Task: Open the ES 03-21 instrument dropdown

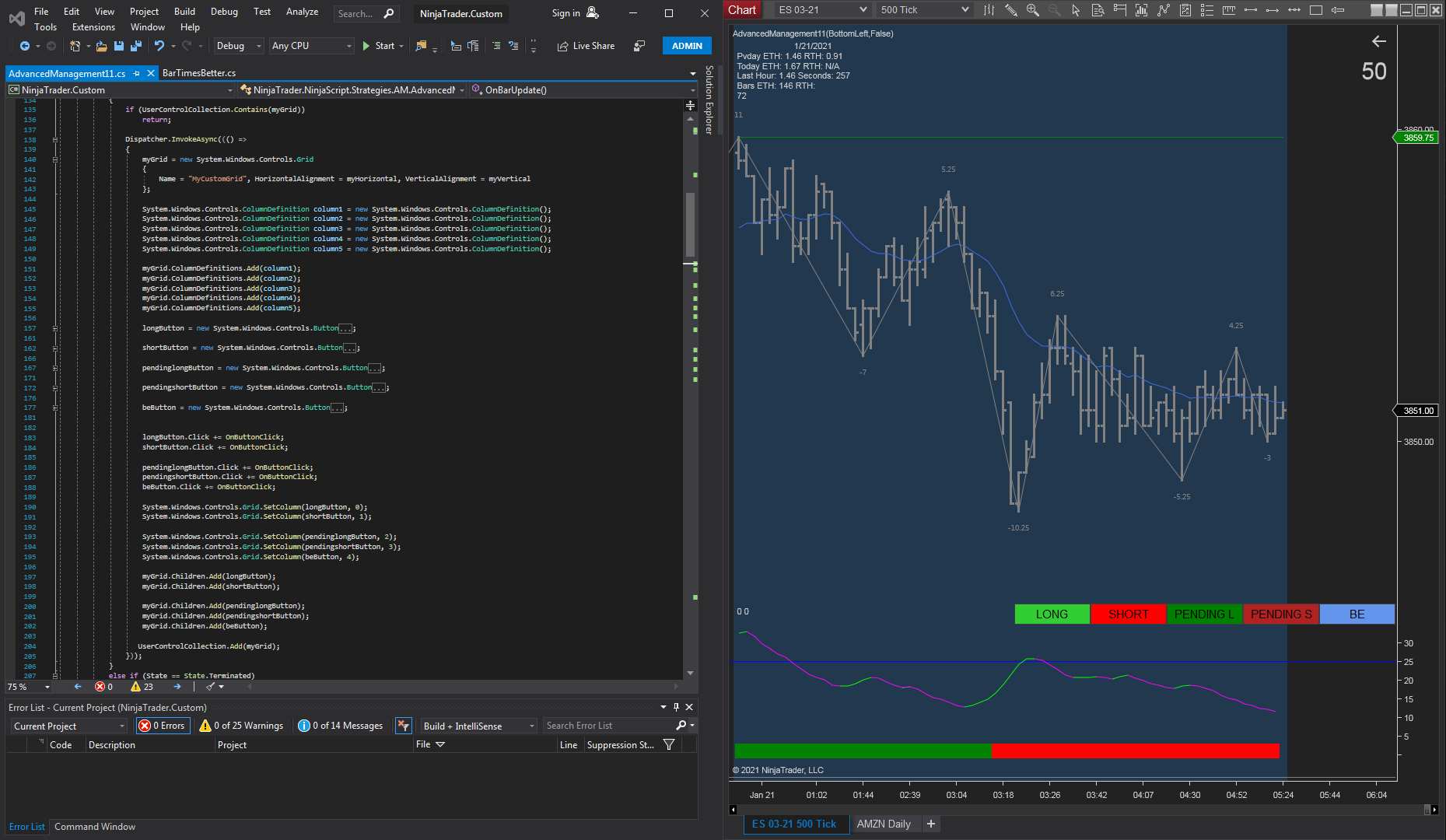Action: tap(821, 10)
